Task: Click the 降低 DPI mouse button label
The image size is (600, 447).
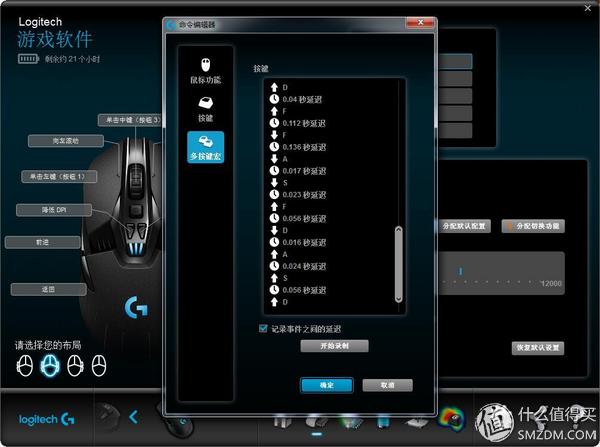Action: coord(54,210)
